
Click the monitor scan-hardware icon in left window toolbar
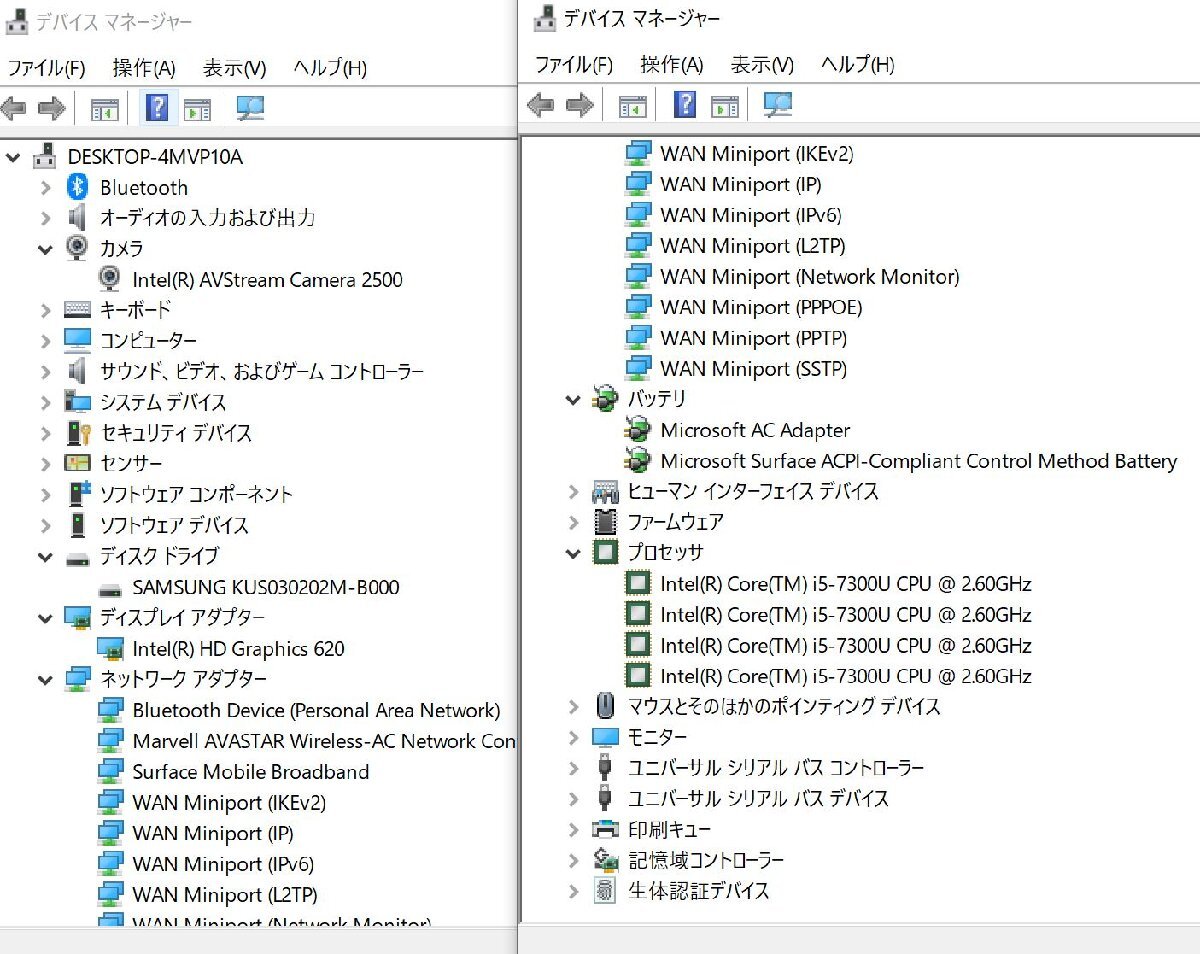click(250, 108)
